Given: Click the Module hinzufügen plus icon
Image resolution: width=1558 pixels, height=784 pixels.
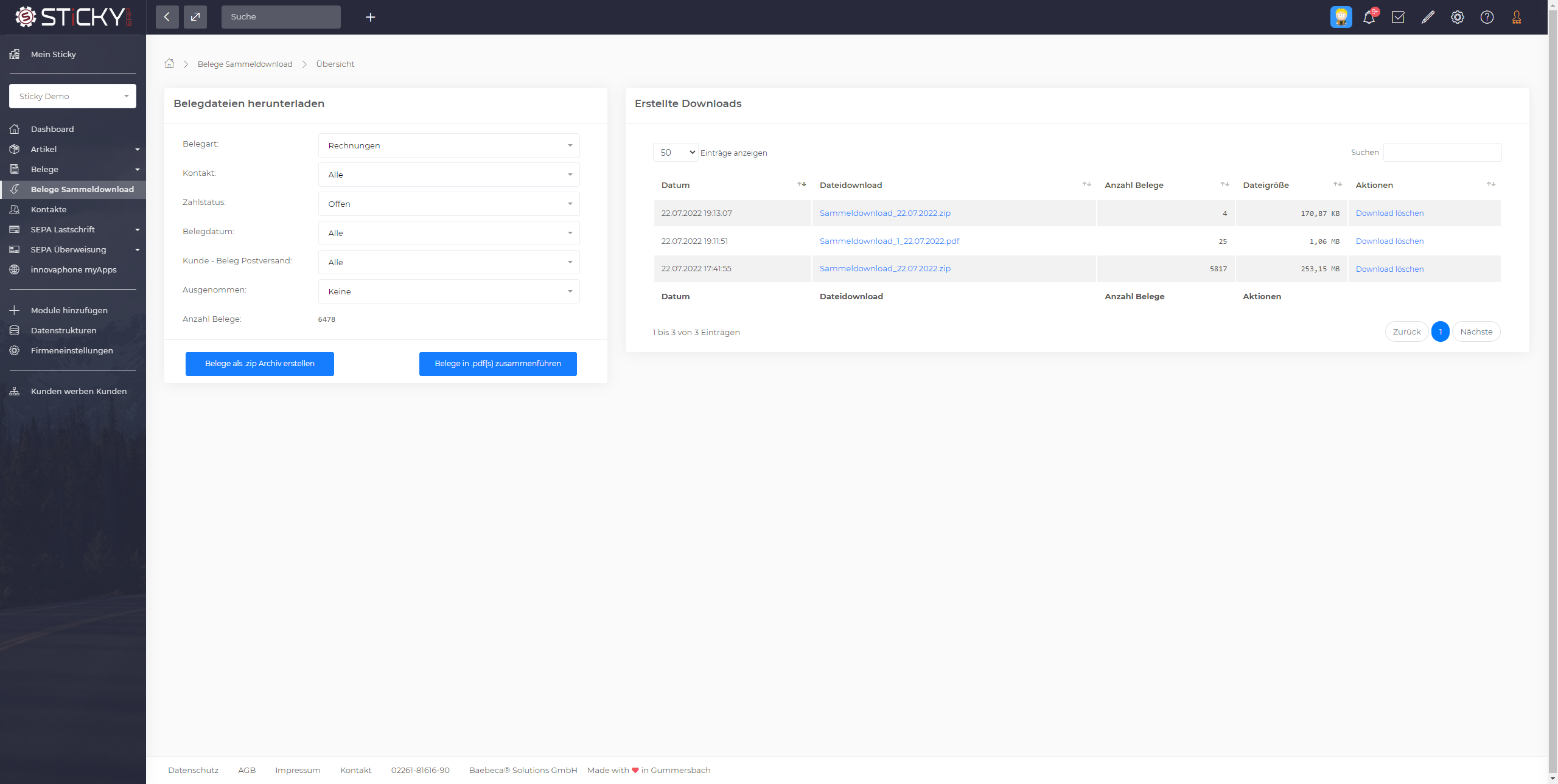Looking at the screenshot, I should click(x=15, y=310).
